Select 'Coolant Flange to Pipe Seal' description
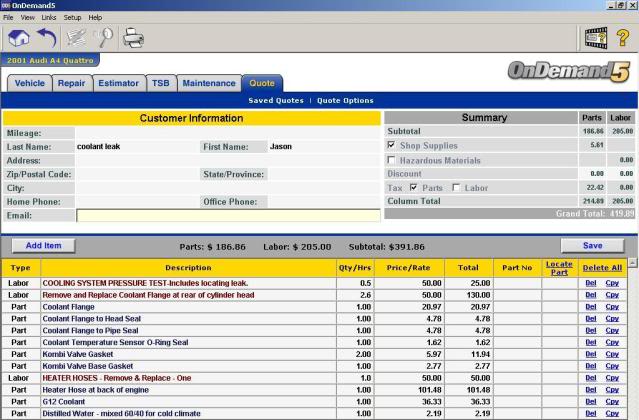Viewport: 639px width, 420px height. (90, 330)
